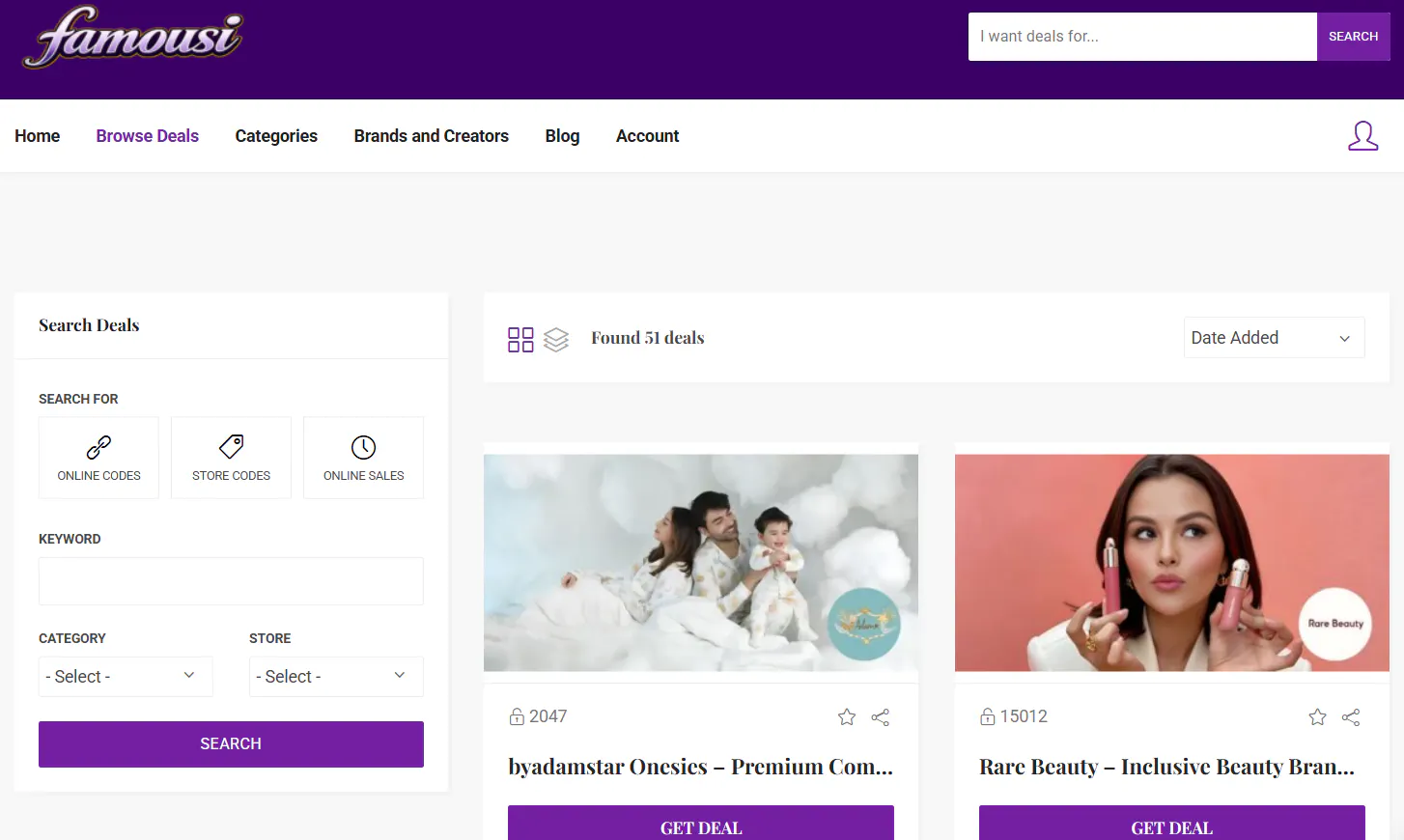The width and height of the screenshot is (1404, 840).
Task: Click the 'Search Deals' heading
Action: click(x=89, y=325)
